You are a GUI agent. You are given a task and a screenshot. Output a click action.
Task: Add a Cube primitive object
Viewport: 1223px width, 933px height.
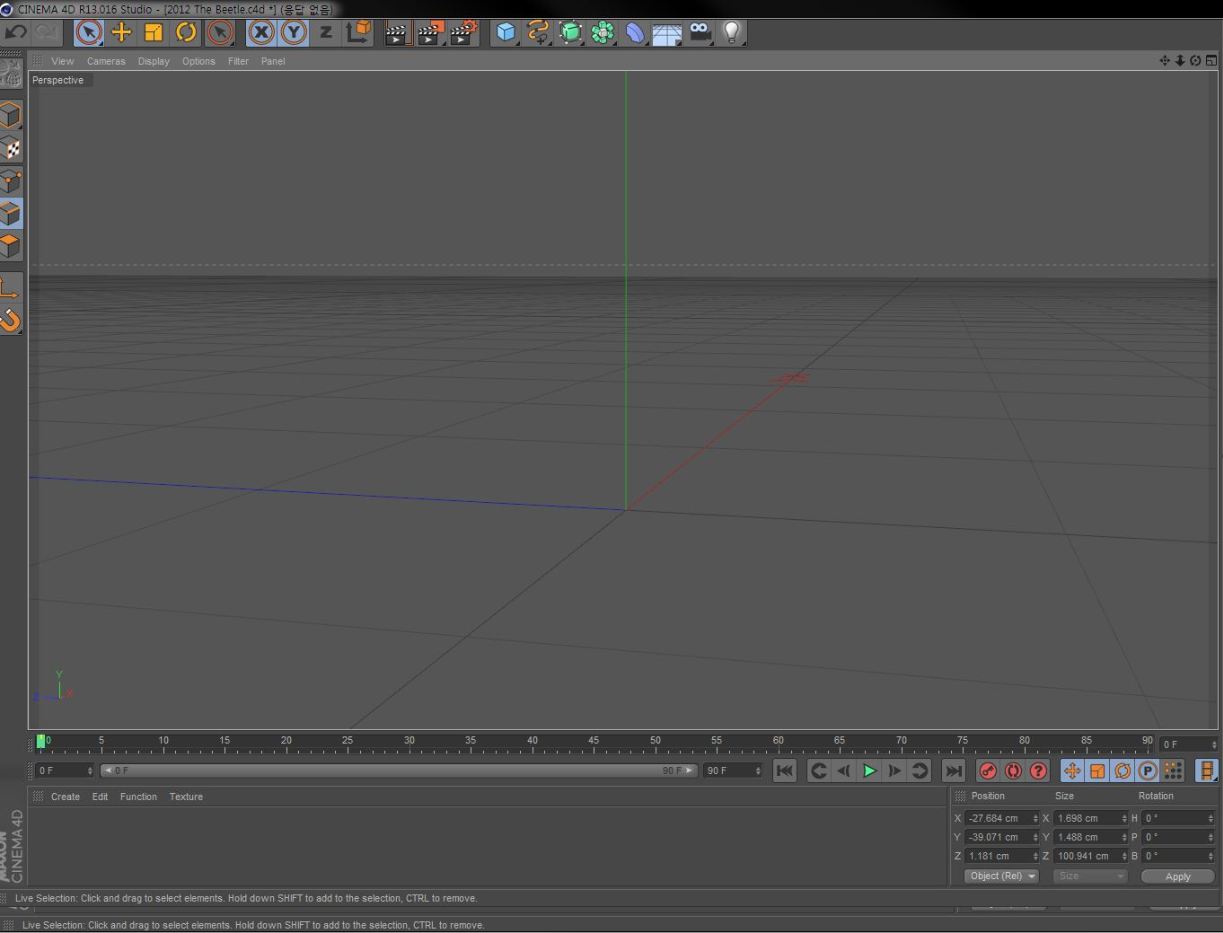507,33
